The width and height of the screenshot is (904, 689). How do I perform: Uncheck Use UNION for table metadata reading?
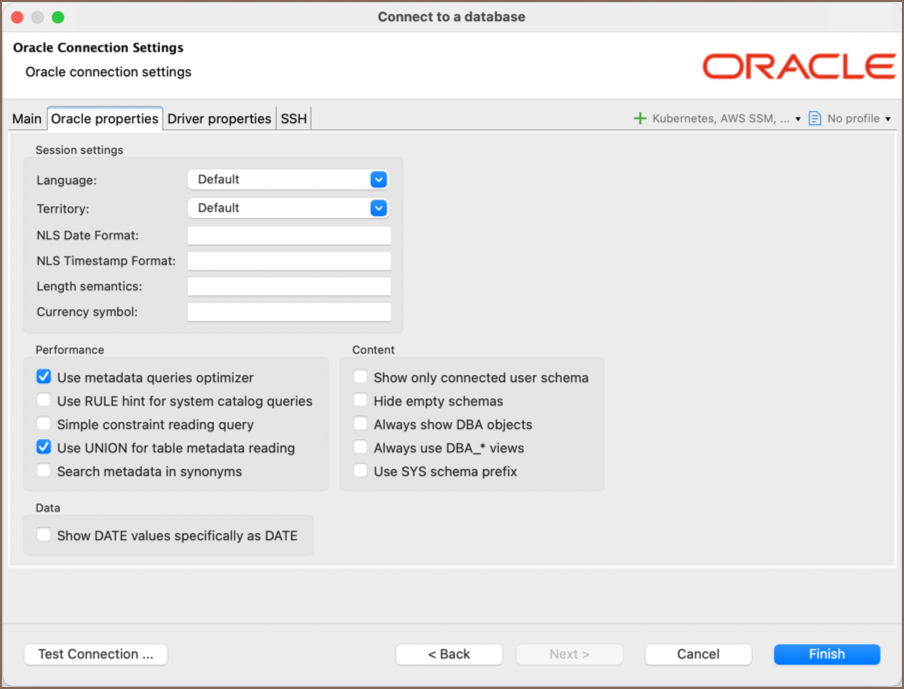click(x=43, y=448)
